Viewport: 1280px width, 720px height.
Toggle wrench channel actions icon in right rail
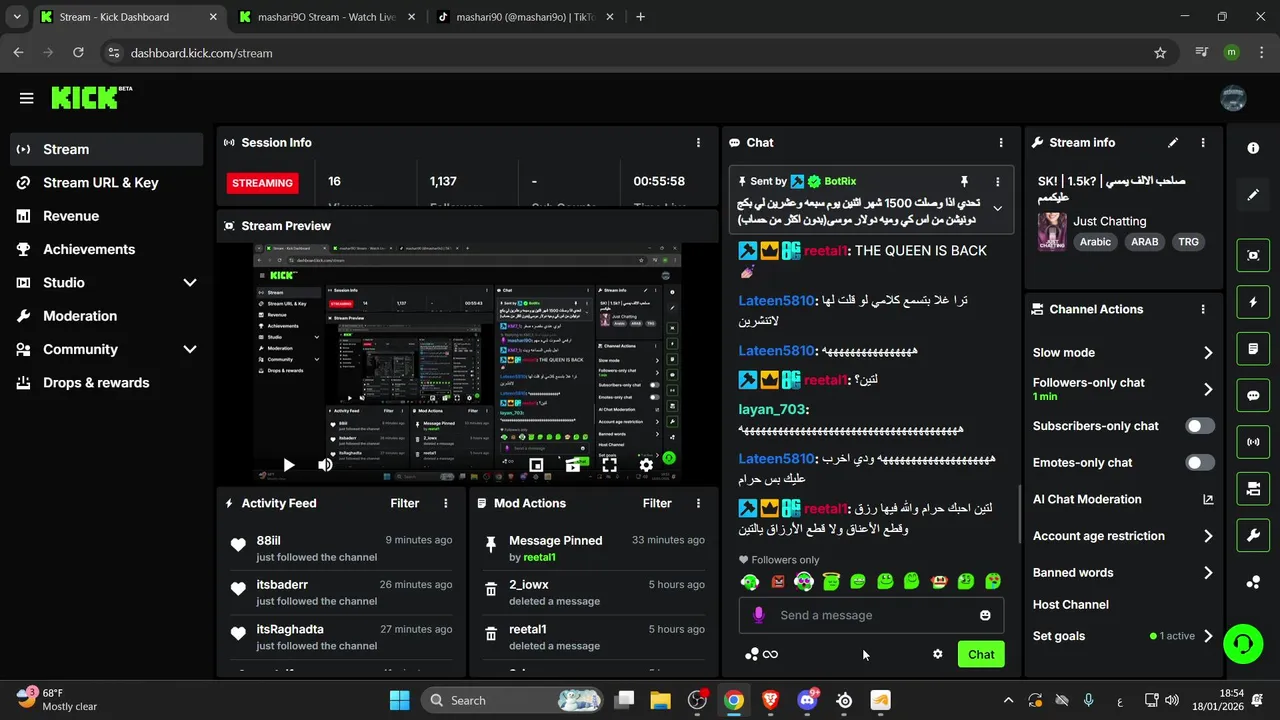tap(1253, 535)
